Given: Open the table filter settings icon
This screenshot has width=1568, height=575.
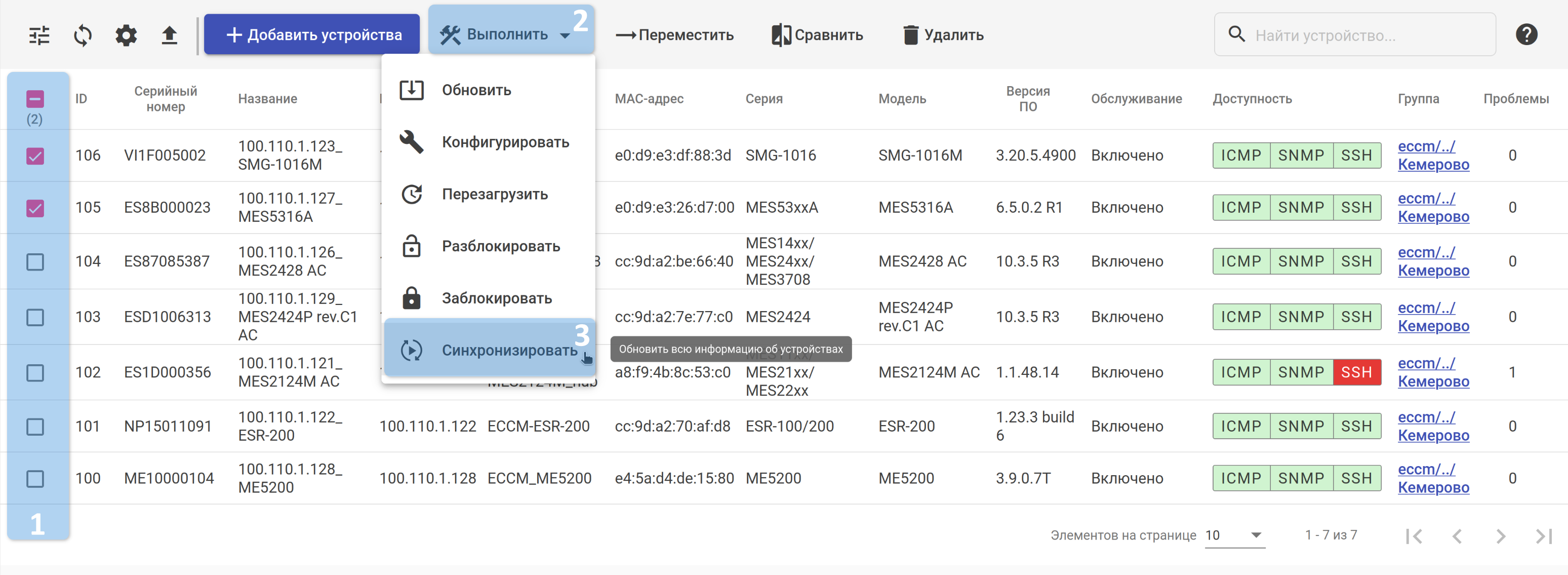Looking at the screenshot, I should [39, 35].
